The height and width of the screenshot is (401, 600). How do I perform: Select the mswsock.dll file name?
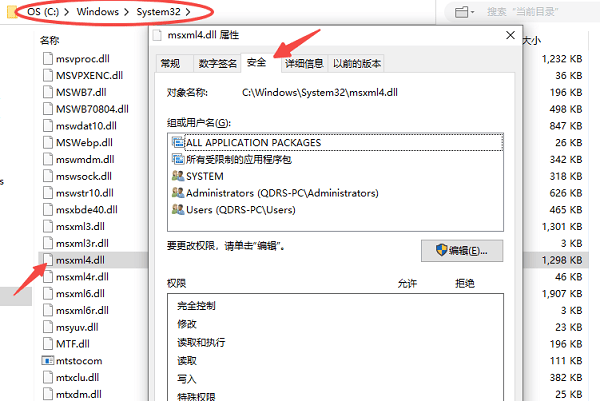point(84,176)
